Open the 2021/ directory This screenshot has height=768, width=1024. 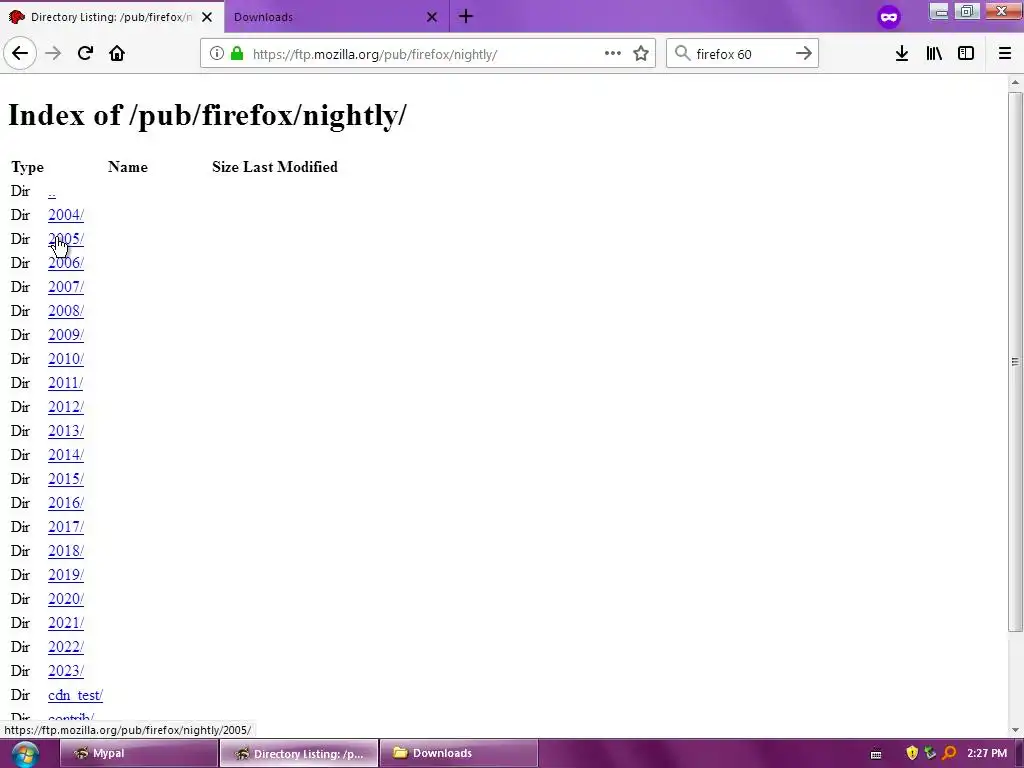[x=65, y=623]
